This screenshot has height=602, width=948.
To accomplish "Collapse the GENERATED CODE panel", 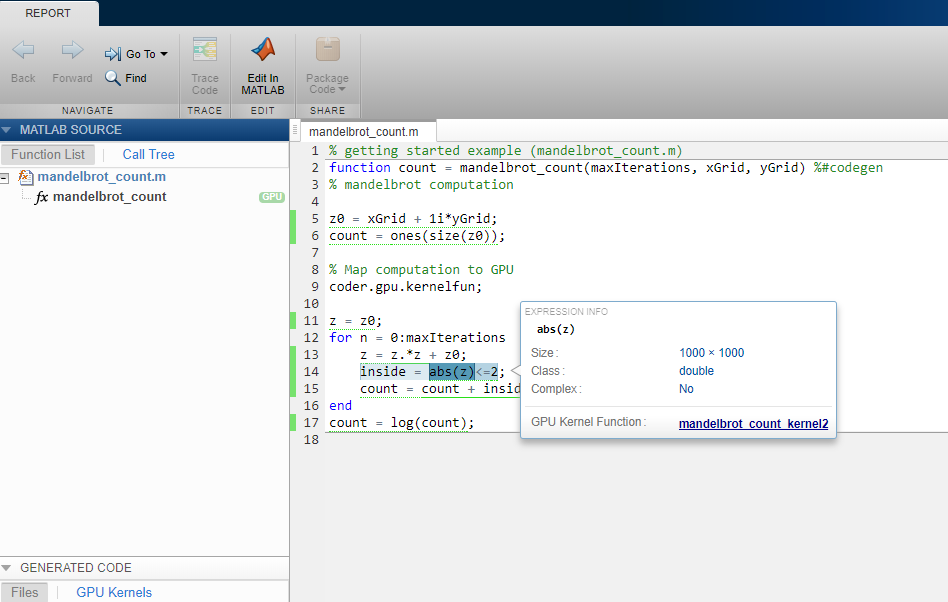I will (x=7, y=568).
